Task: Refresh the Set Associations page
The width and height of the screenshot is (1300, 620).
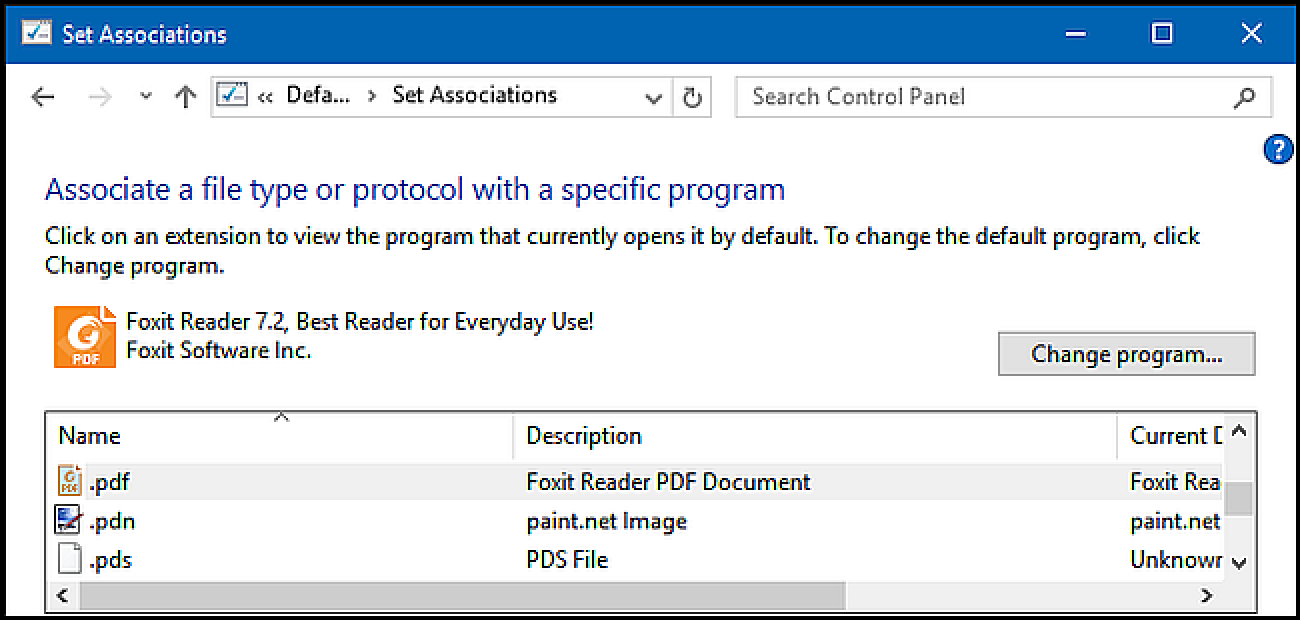Action: click(x=691, y=98)
